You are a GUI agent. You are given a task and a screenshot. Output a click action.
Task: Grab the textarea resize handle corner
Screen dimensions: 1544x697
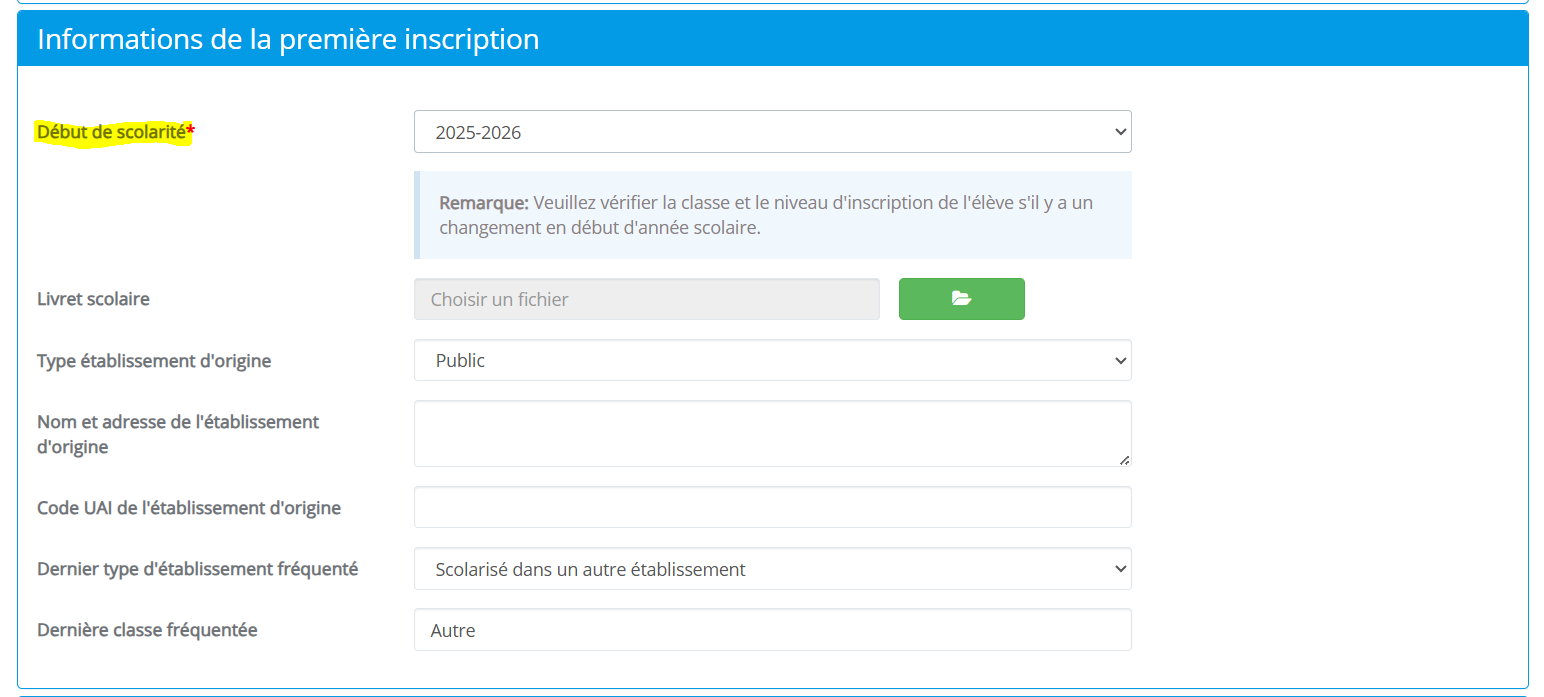[x=1124, y=460]
